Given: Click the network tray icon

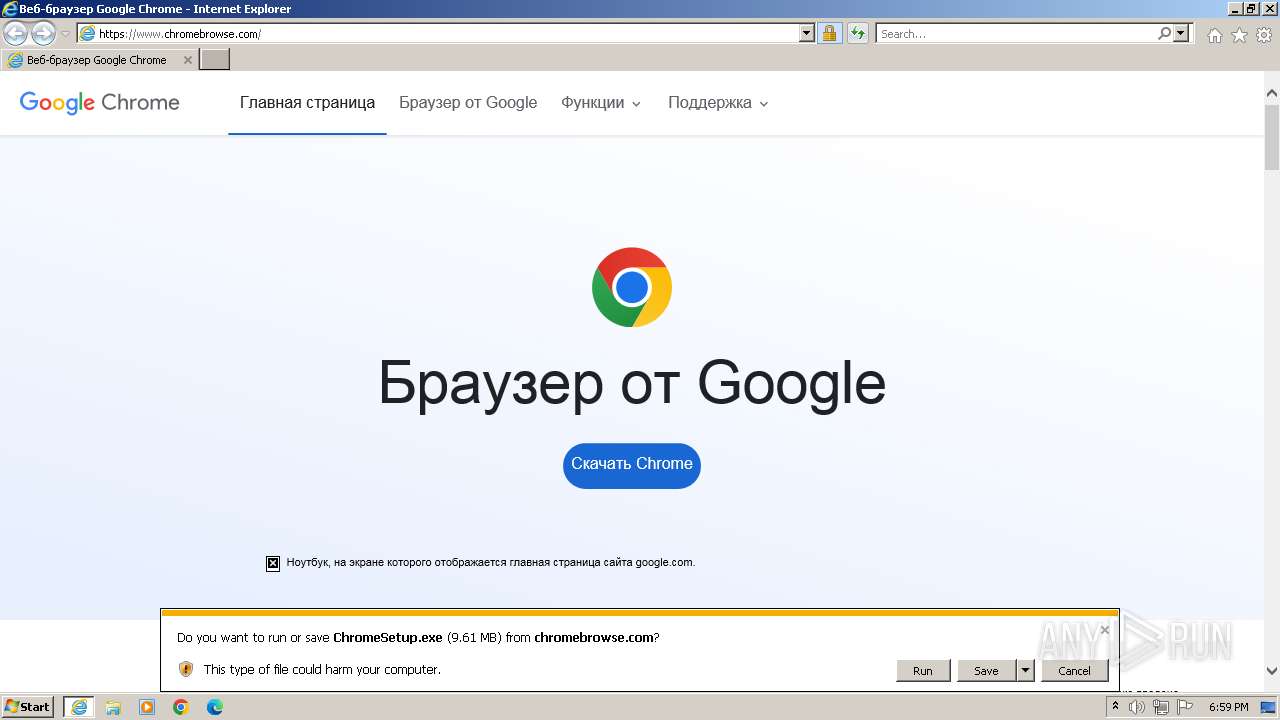Looking at the screenshot, I should click(1160, 708).
